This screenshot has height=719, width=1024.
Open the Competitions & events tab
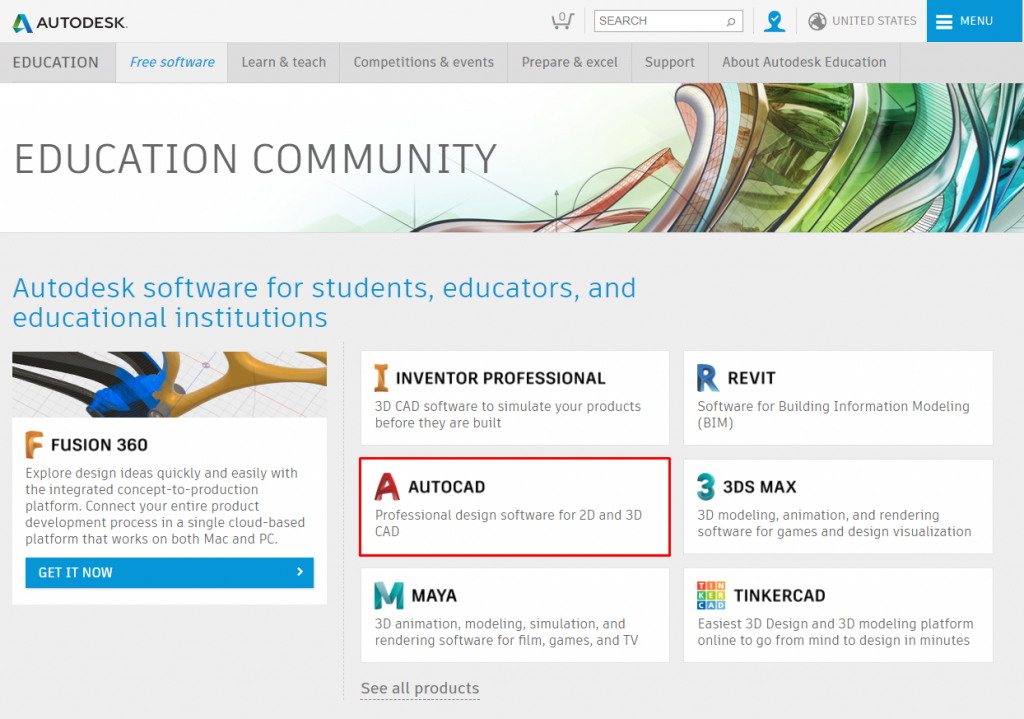(424, 63)
